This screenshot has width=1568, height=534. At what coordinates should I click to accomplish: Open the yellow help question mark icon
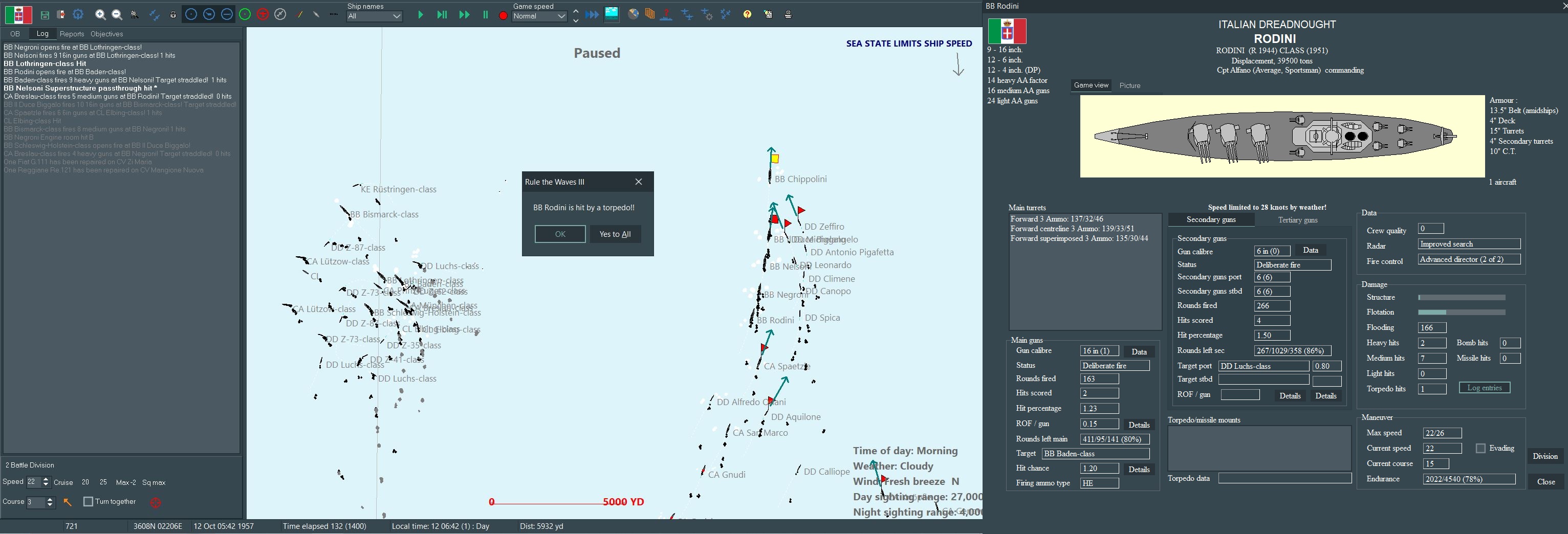coord(748,14)
